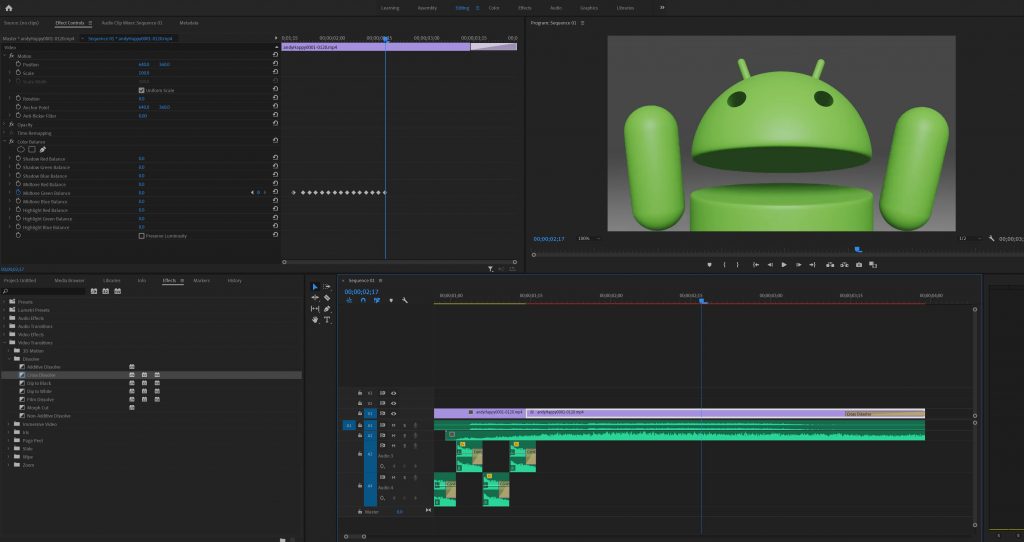Click the Lift button in Program monitor

pos(829,264)
